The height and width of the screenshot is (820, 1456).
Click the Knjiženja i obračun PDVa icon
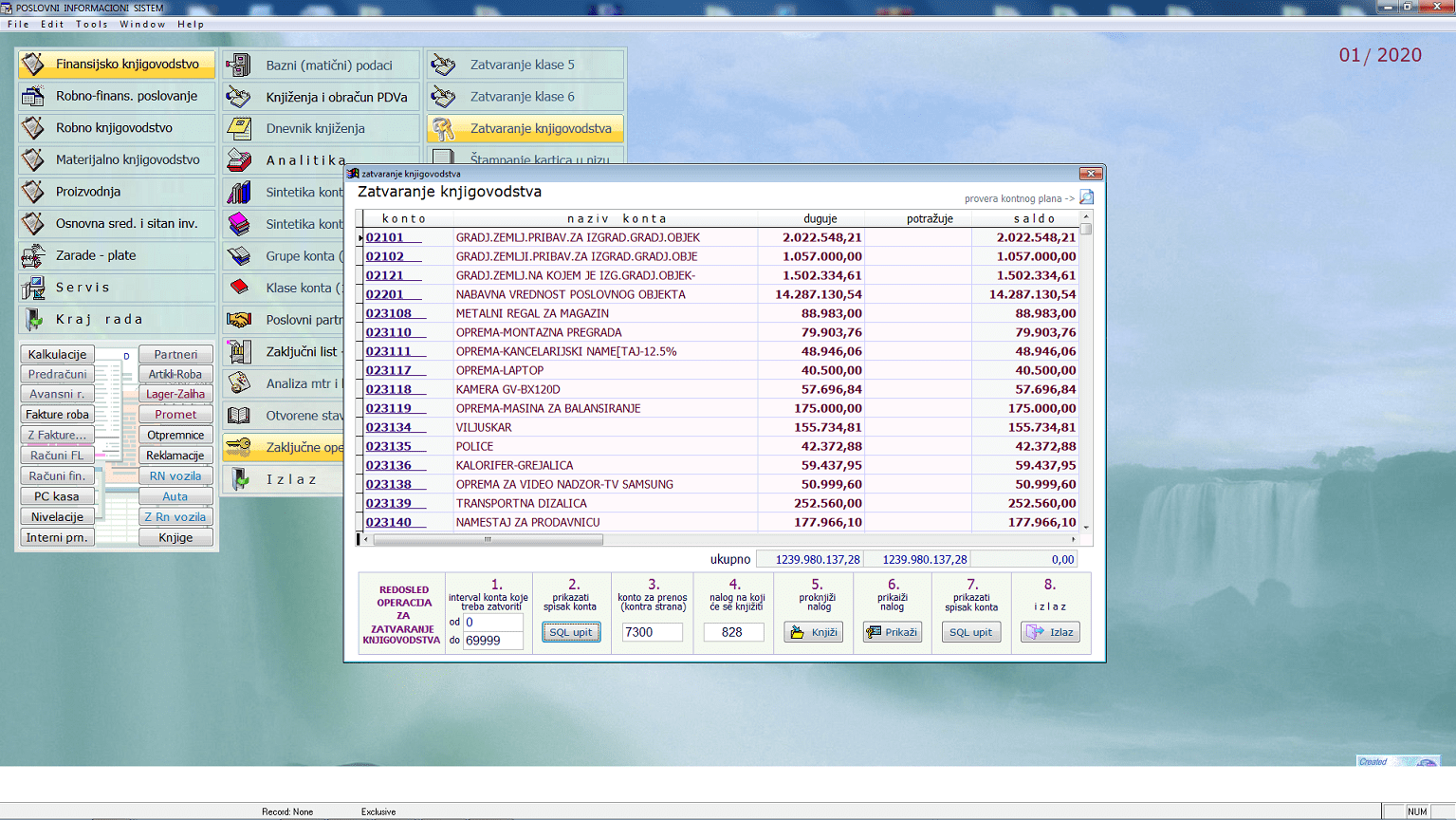click(x=239, y=97)
